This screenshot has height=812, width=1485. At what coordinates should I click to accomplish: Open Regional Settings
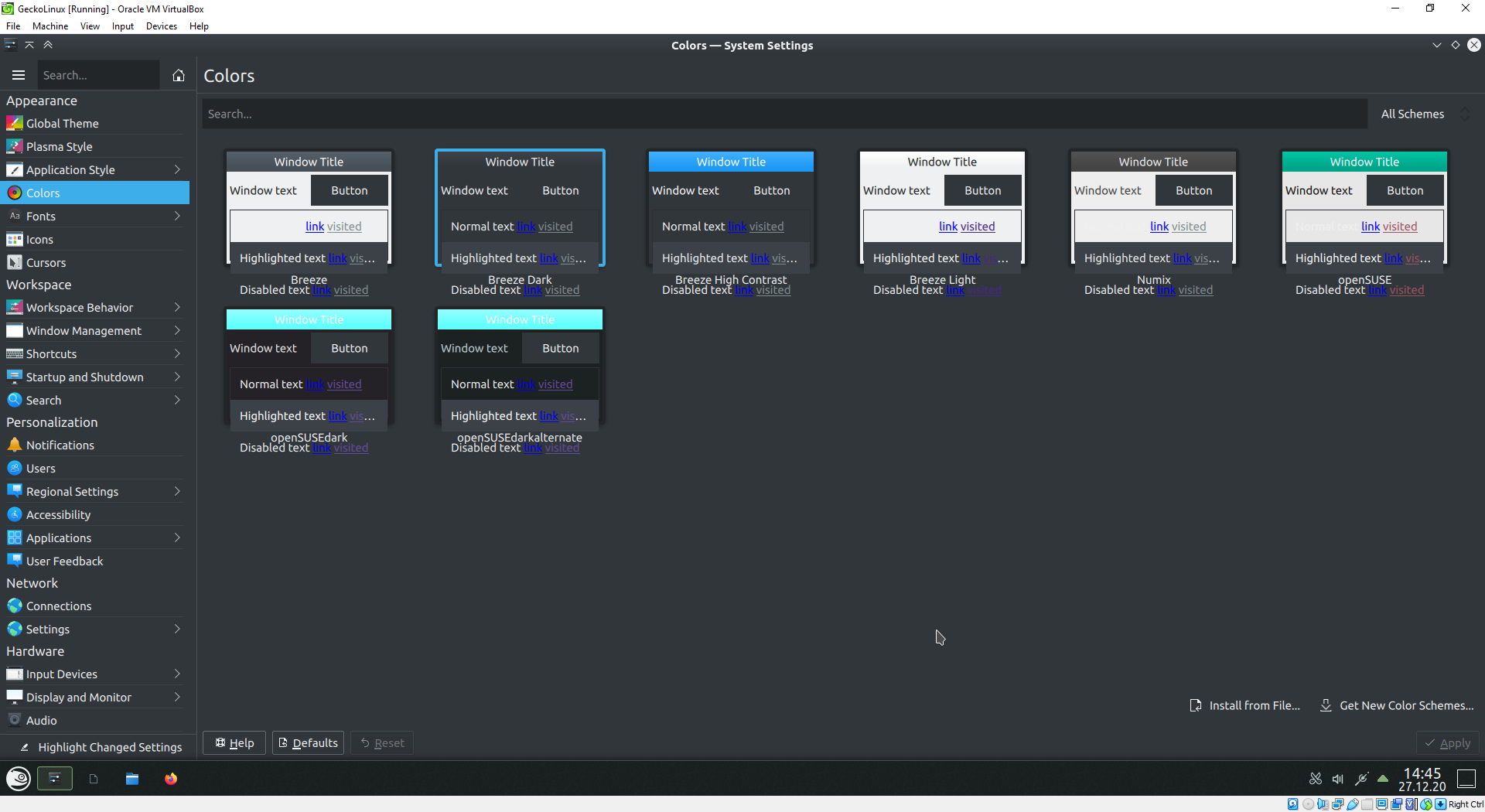[94, 492]
